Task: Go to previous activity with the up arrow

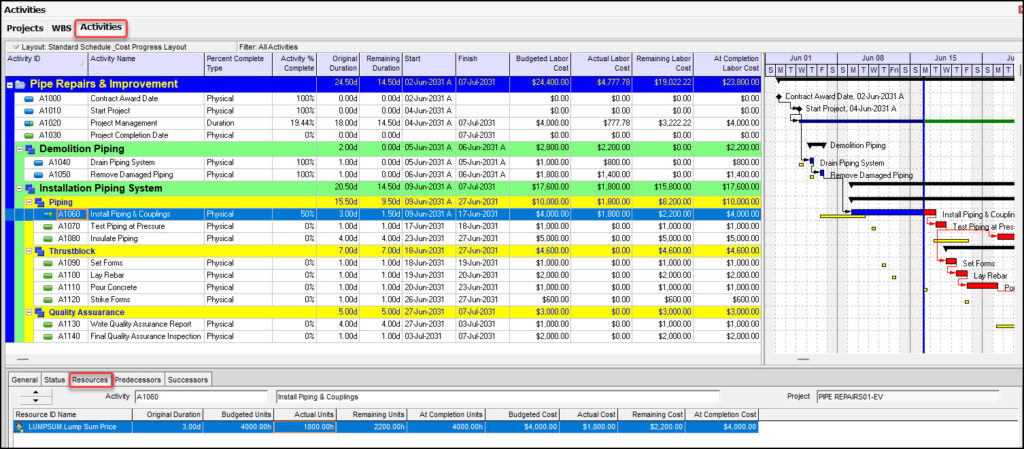Action: click(x=35, y=392)
